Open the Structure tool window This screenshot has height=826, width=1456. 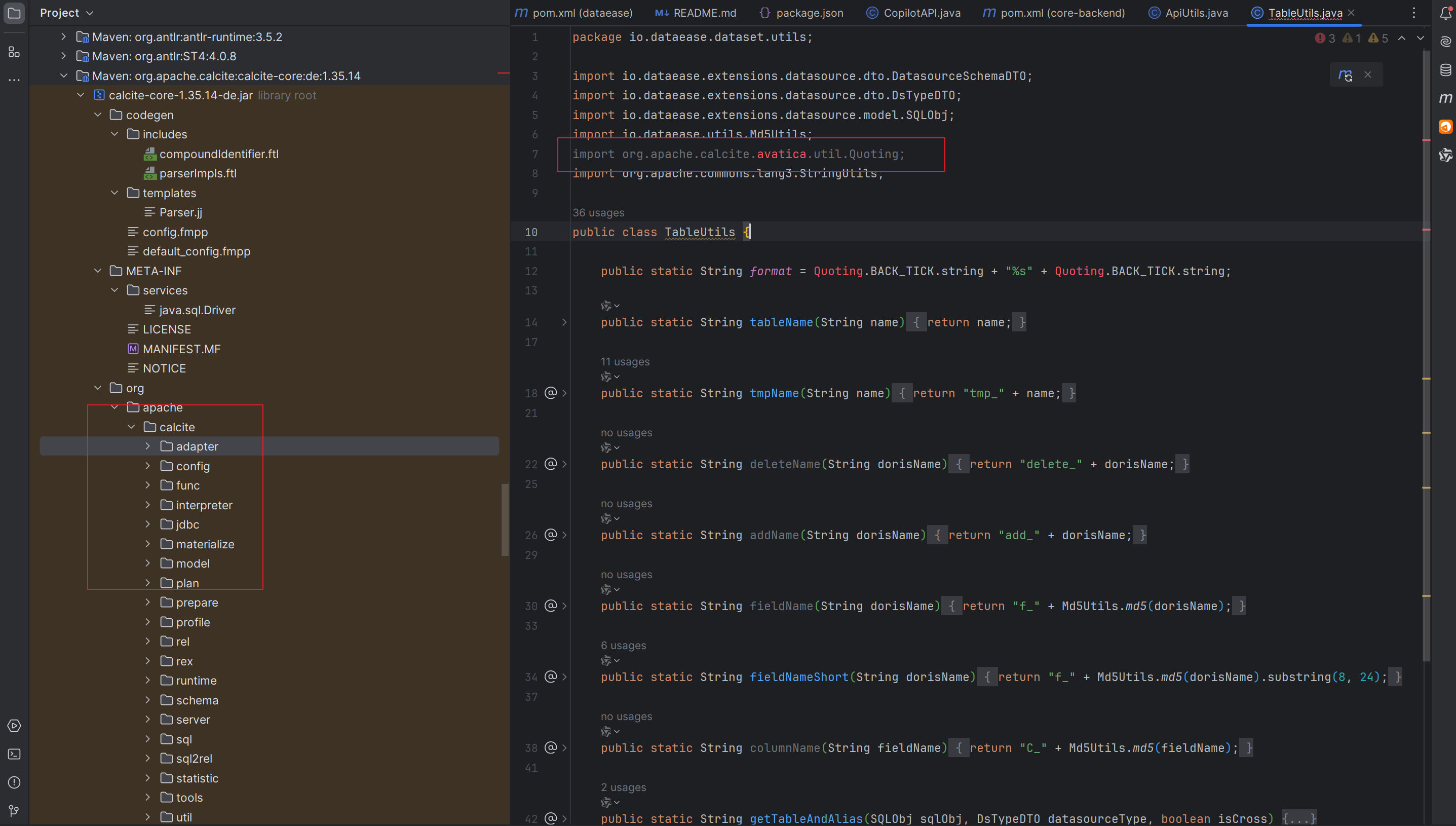pyautogui.click(x=14, y=52)
